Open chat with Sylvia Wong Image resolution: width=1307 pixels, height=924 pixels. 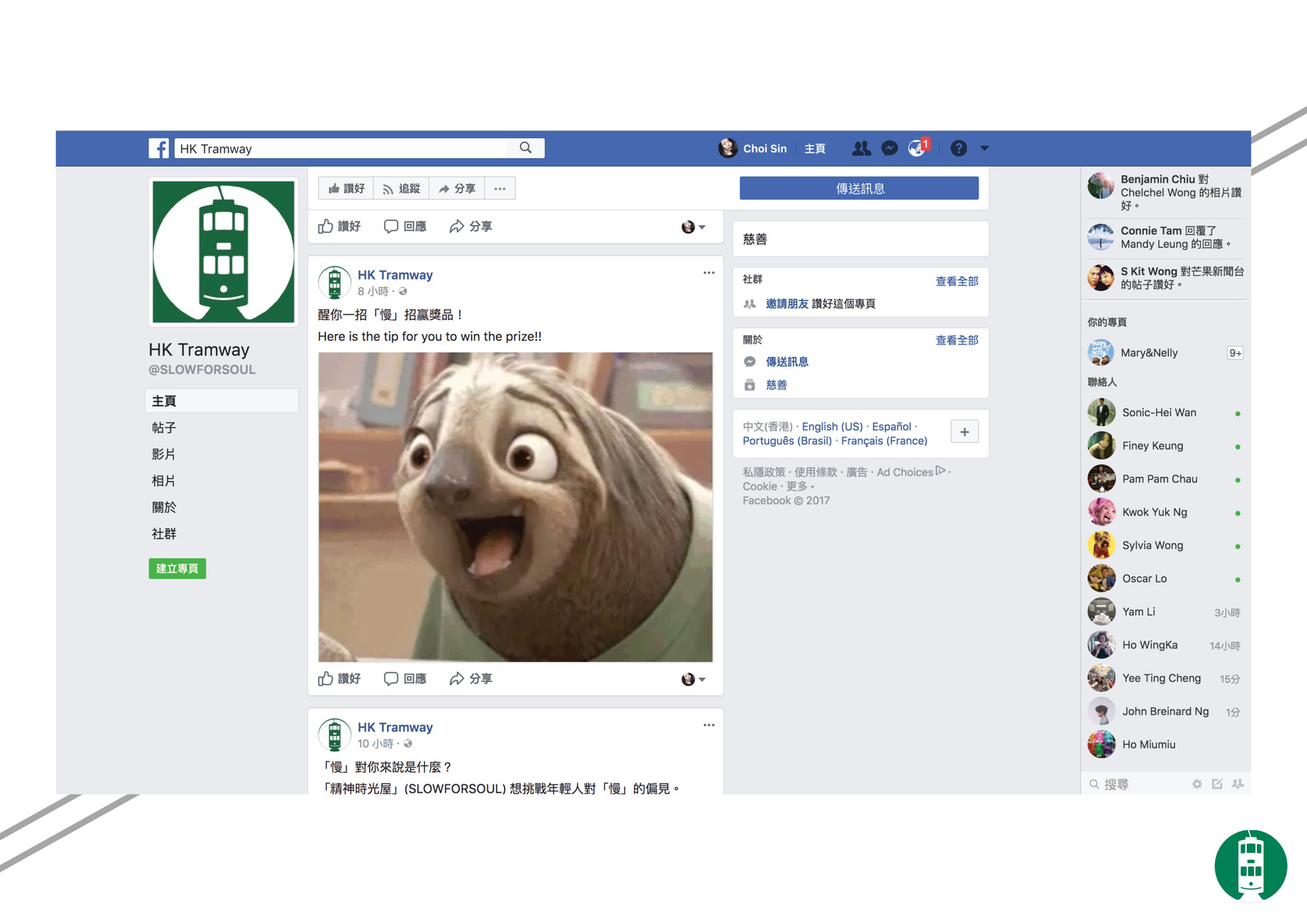tap(1165, 545)
